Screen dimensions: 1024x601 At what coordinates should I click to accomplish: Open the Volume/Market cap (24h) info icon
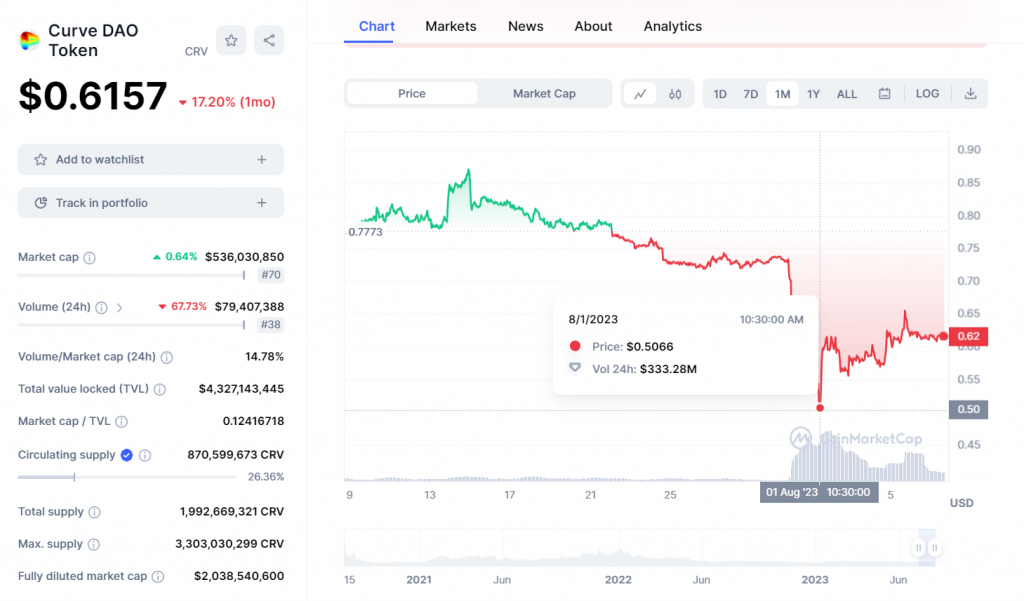(167, 357)
